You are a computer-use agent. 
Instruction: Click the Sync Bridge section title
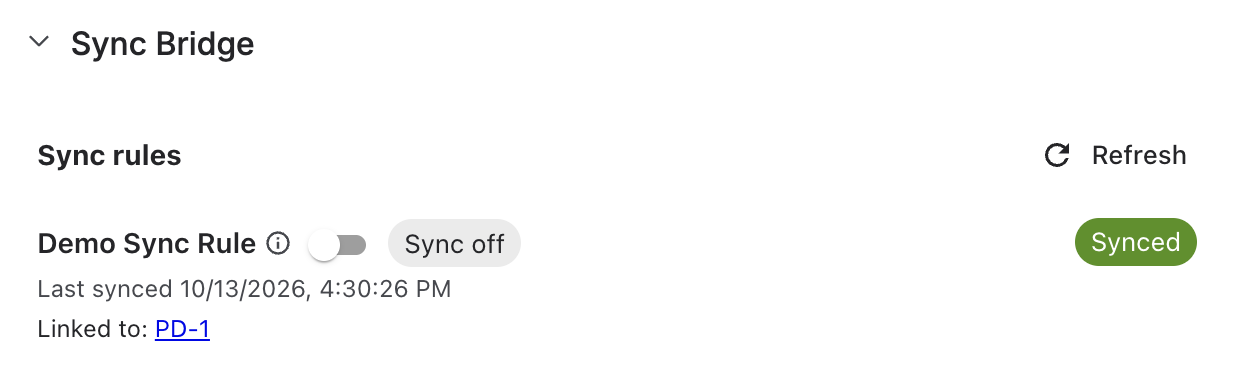162,44
